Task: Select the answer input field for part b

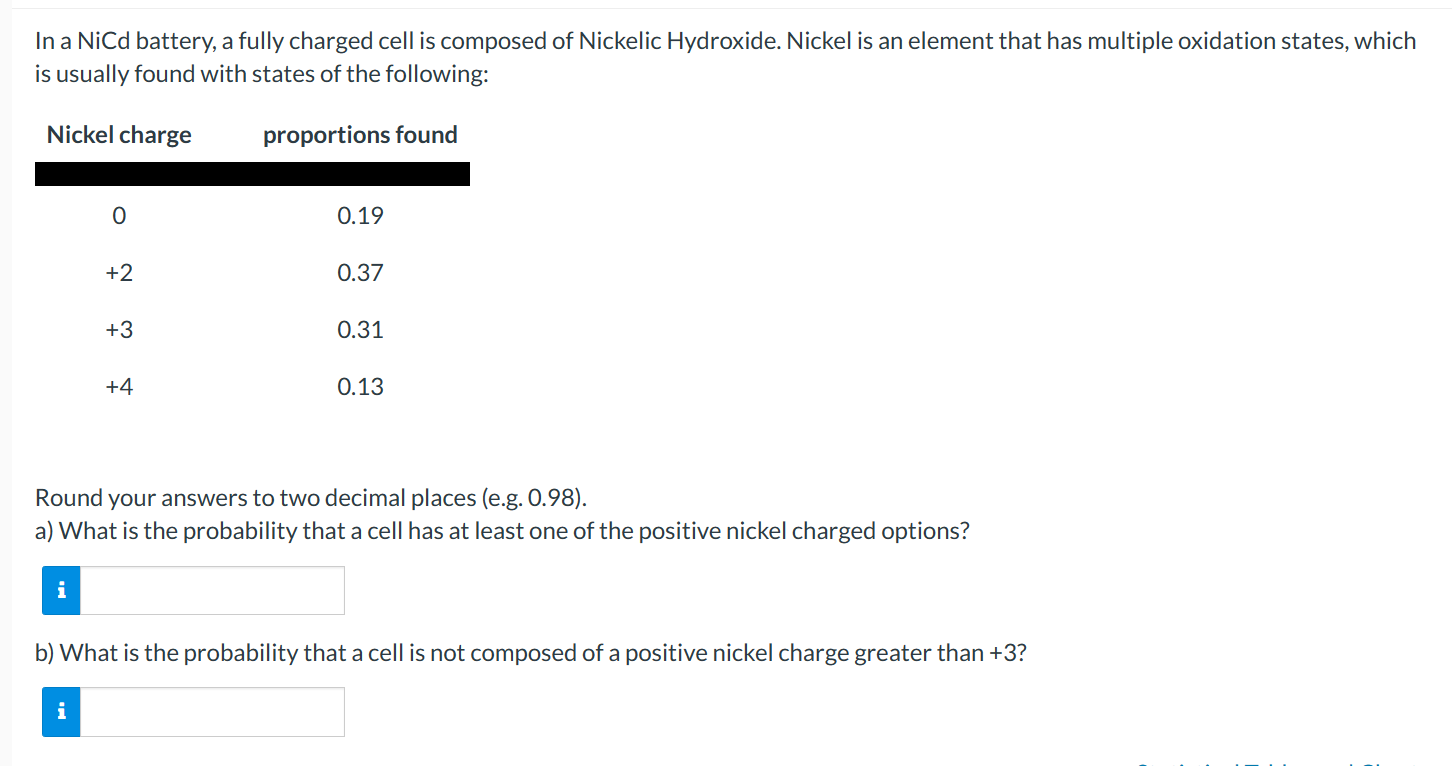Action: [x=212, y=711]
